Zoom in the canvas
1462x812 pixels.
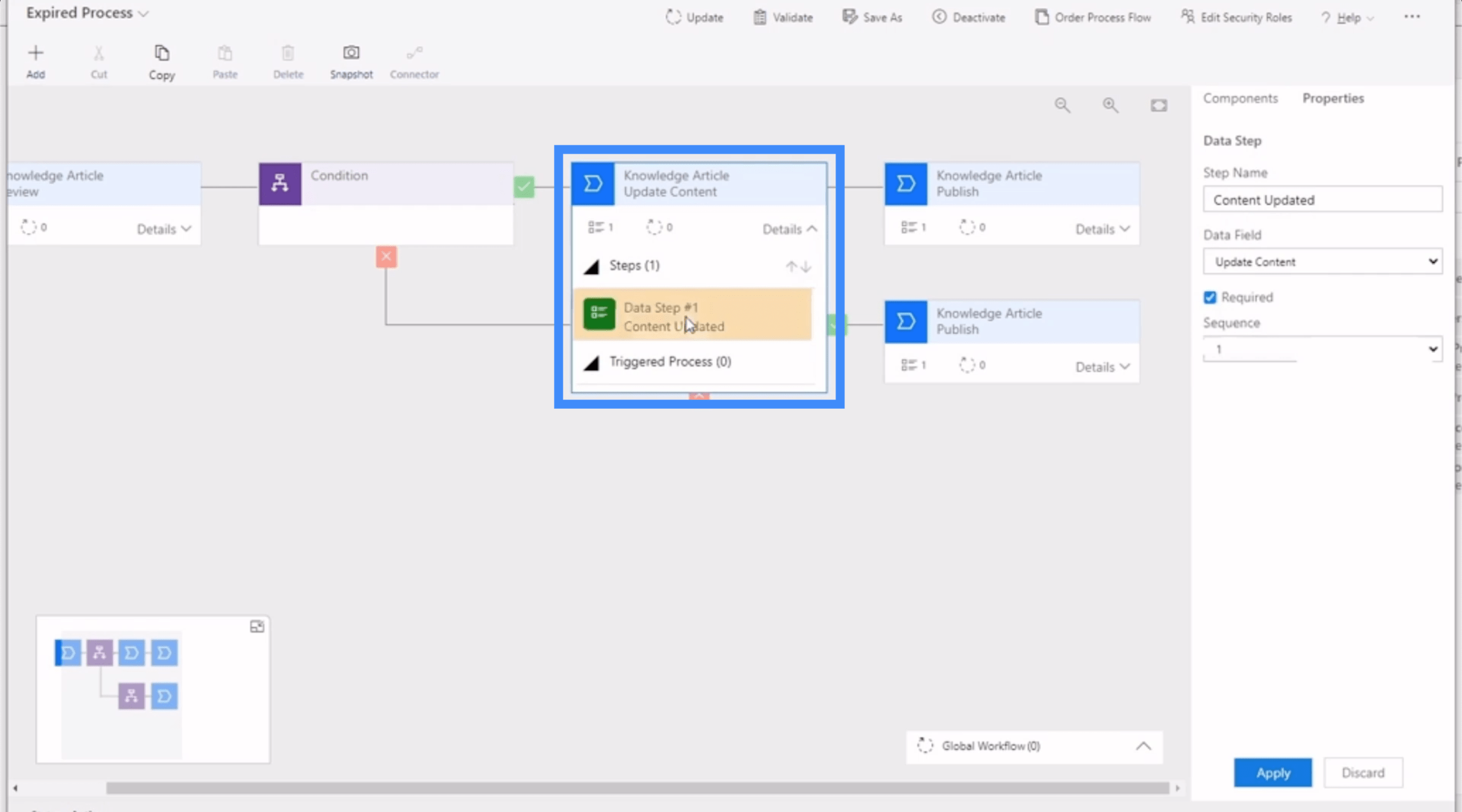click(1110, 105)
